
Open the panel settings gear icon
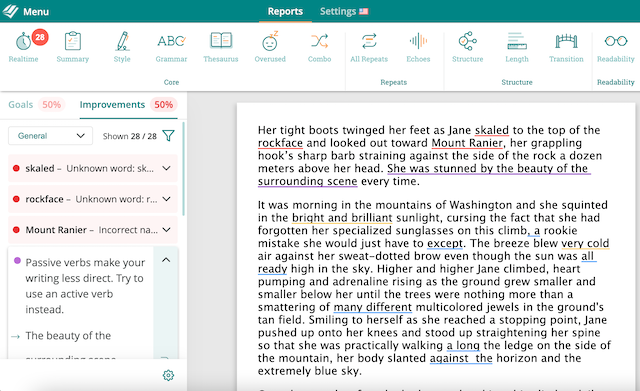tap(168, 375)
